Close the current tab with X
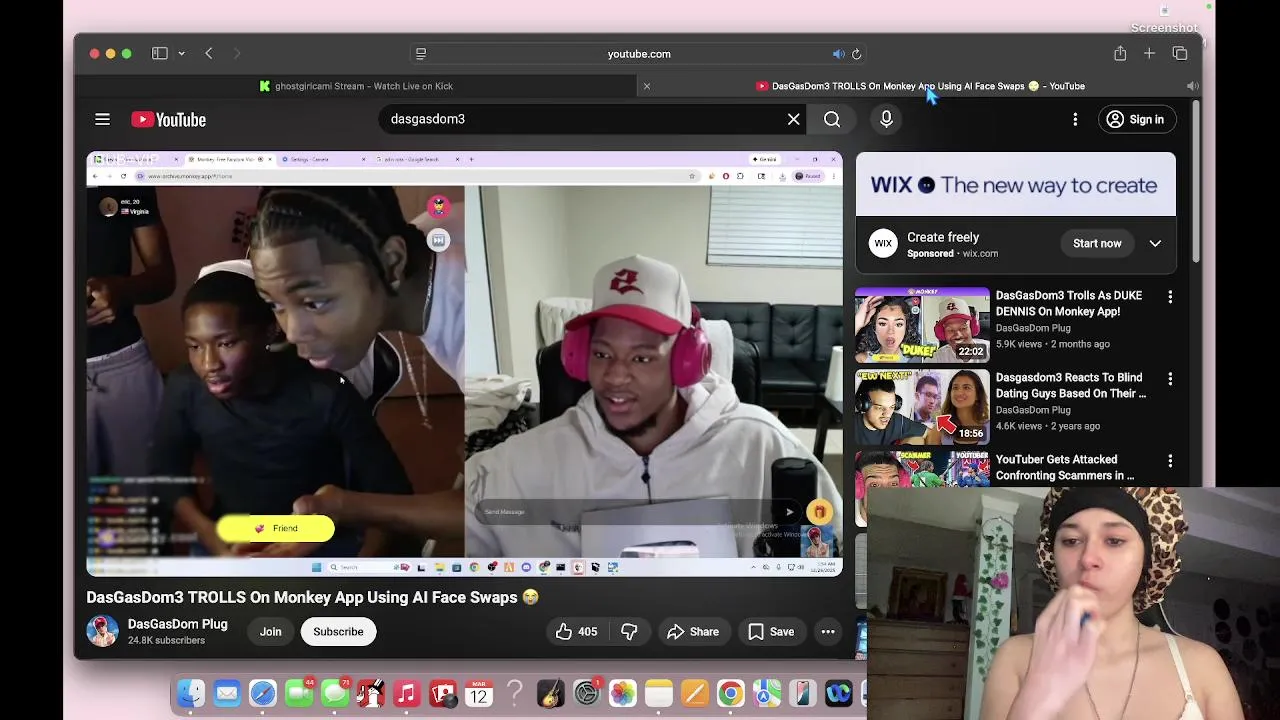This screenshot has height=720, width=1280. point(646,86)
